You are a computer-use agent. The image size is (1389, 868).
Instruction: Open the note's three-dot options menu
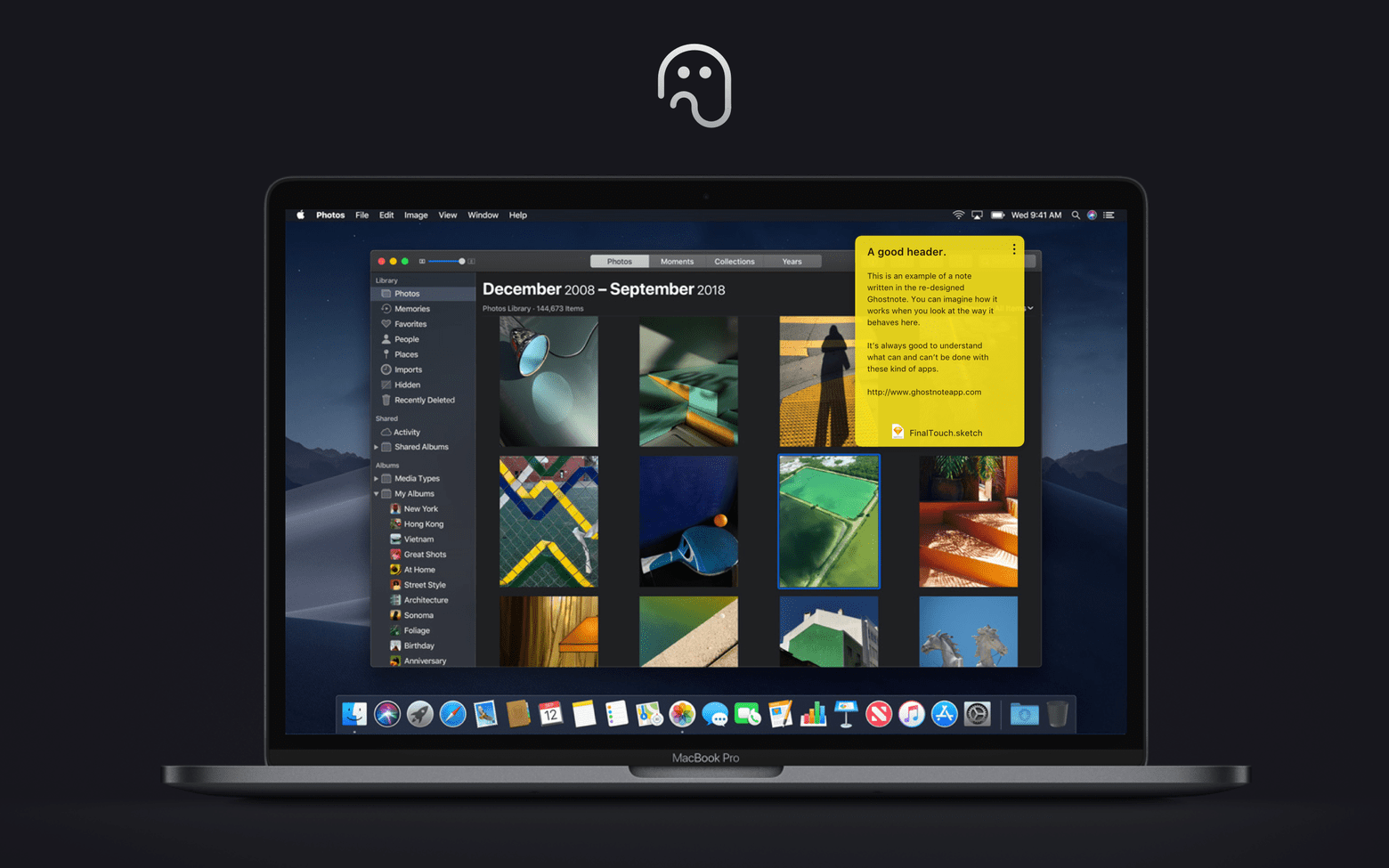coord(1013,250)
